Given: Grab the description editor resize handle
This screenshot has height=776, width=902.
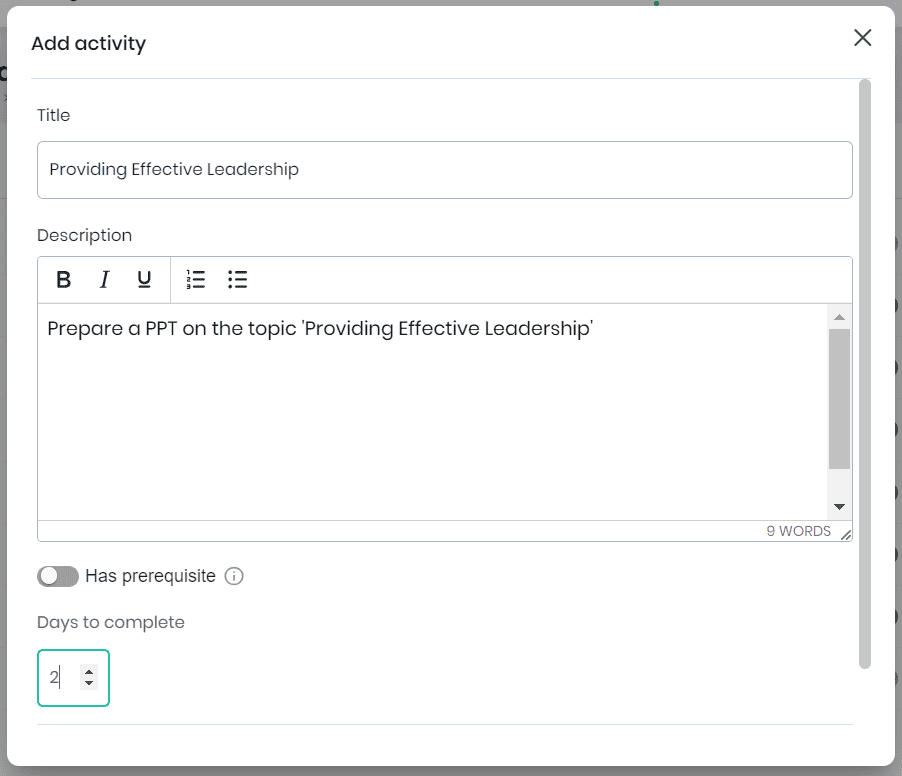Looking at the screenshot, I should (846, 535).
